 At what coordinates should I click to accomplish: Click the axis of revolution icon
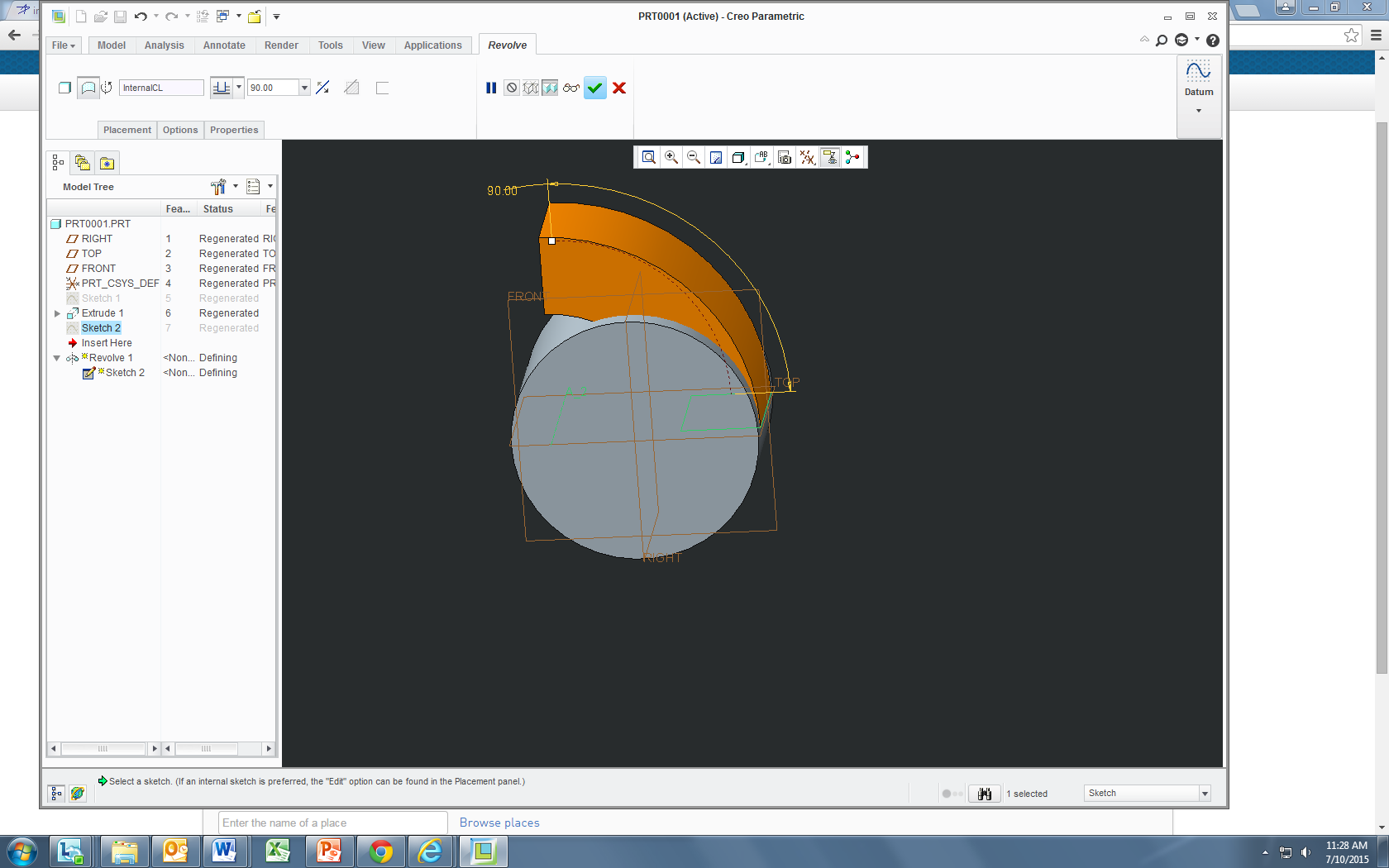(107, 88)
